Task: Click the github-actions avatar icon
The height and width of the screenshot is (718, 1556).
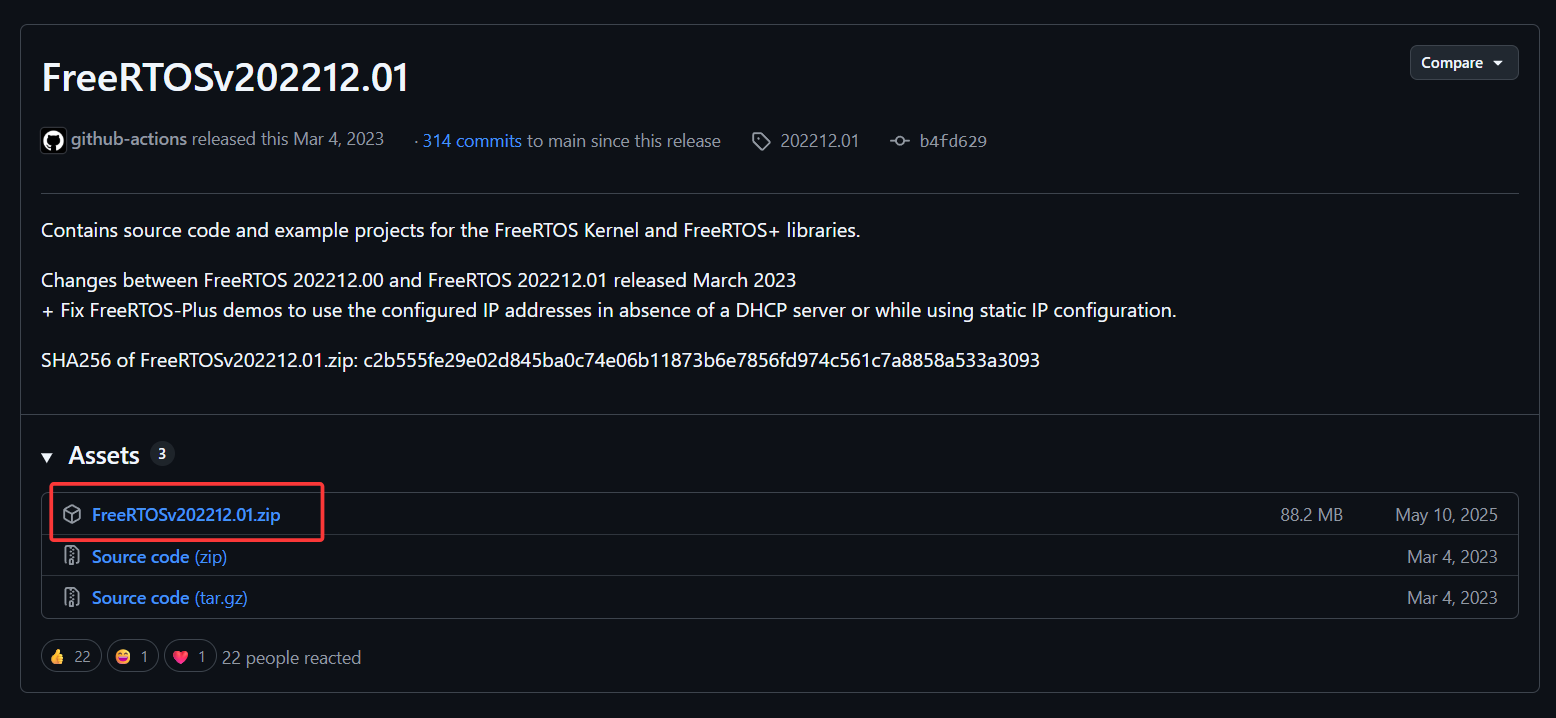Action: click(53, 140)
